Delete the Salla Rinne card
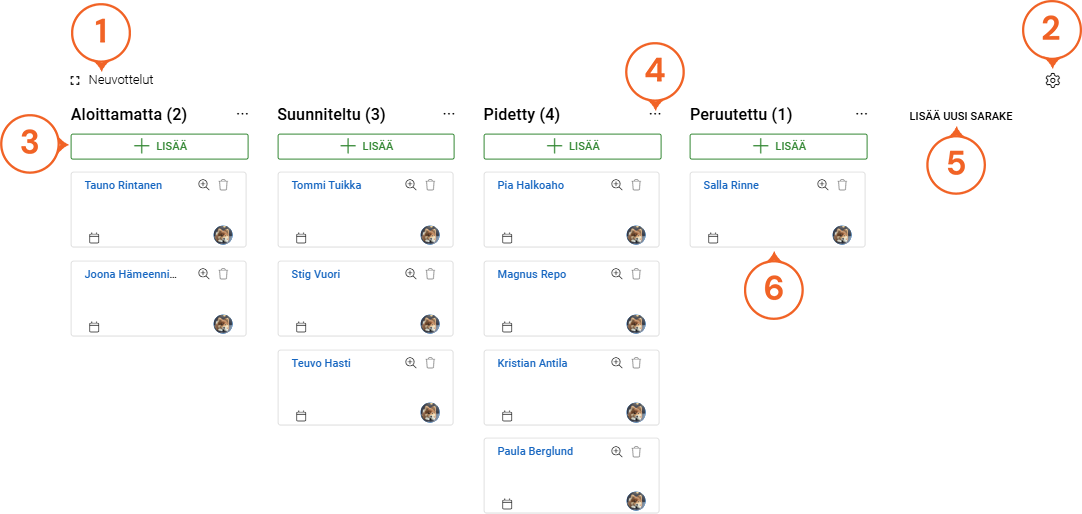Viewport: 1082px width, 514px height. tap(842, 185)
